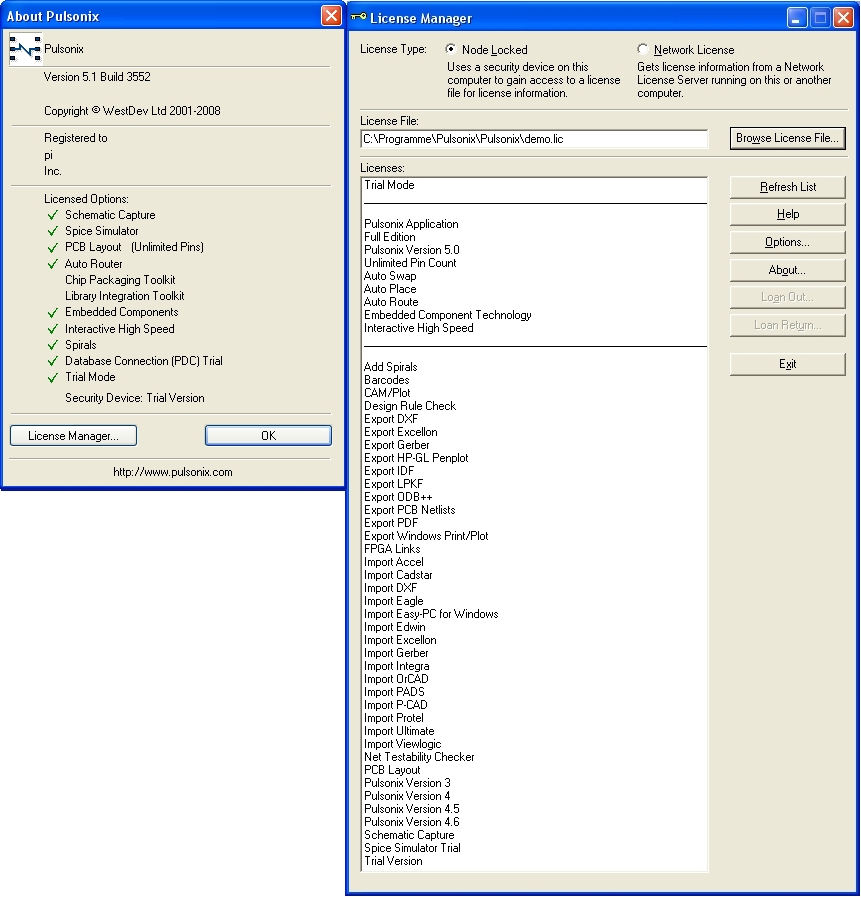Image resolution: width=861 pixels, height=899 pixels.
Task: Click the Refresh List button
Action: [x=787, y=187]
